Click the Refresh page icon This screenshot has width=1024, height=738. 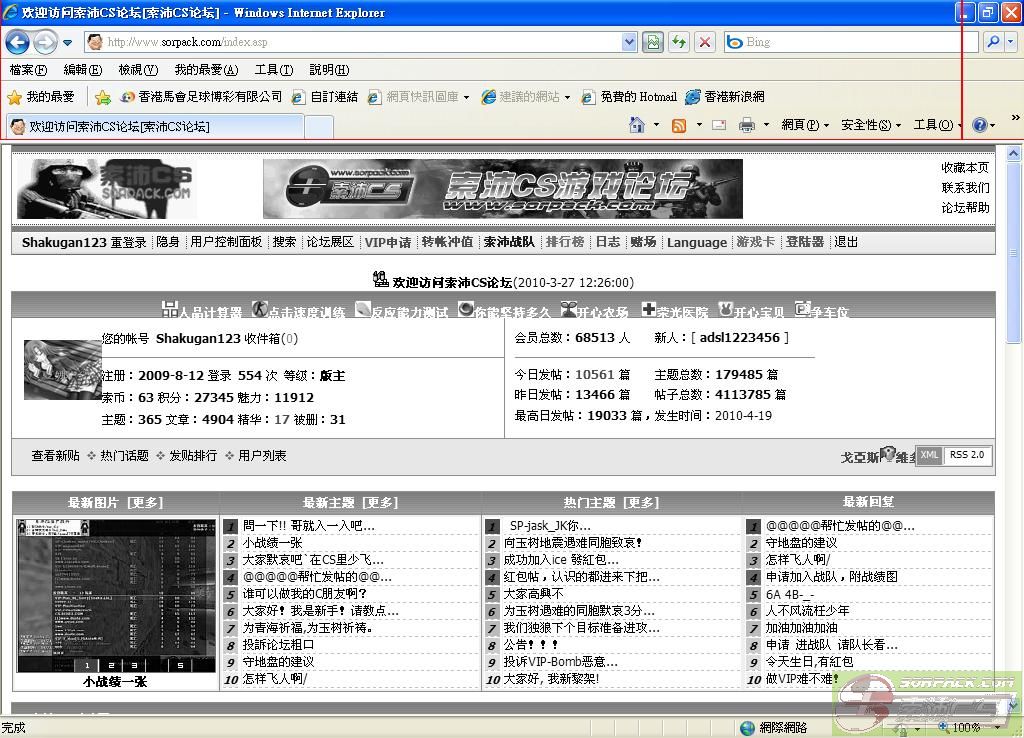(680, 42)
